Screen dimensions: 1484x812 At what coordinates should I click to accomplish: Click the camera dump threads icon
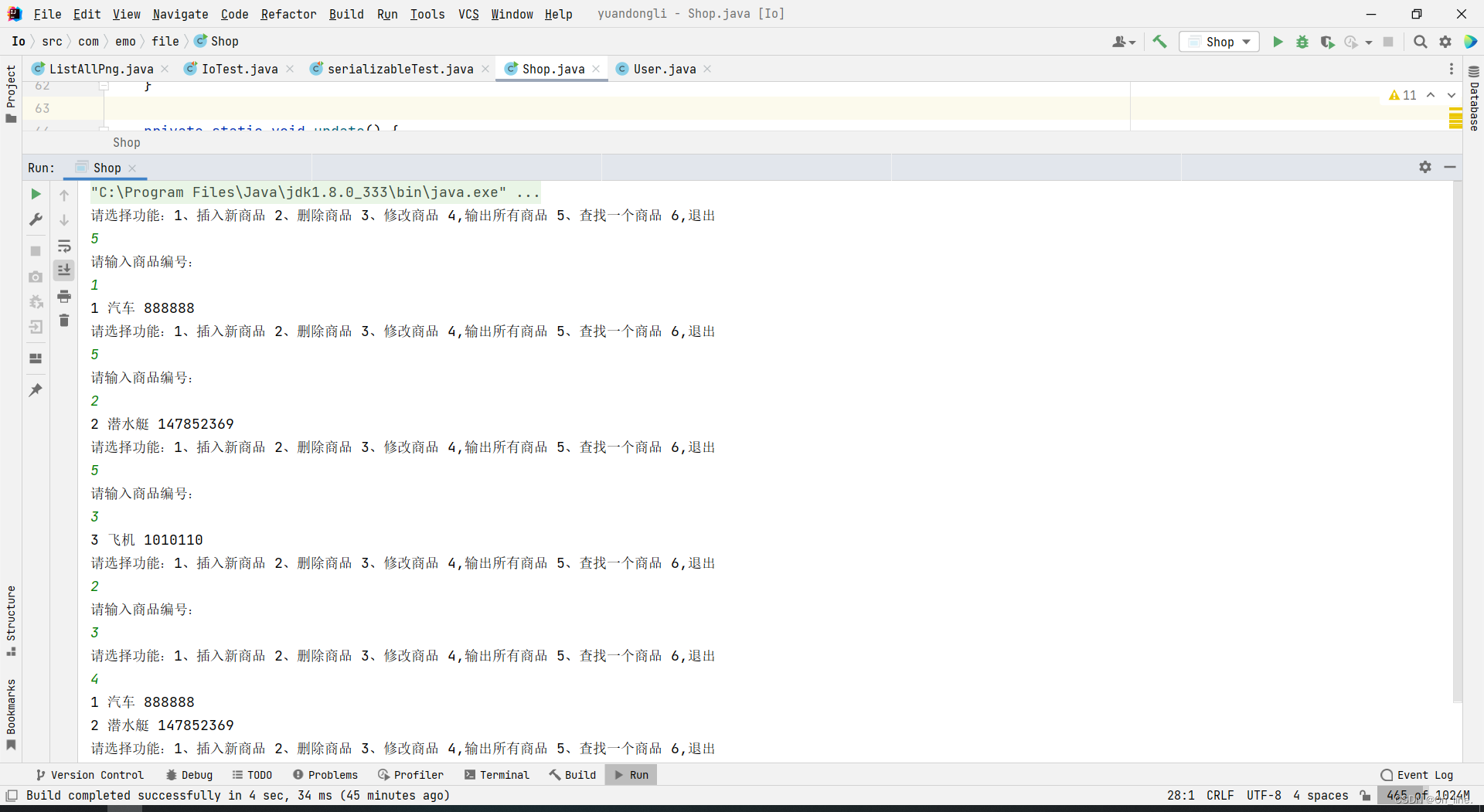[x=36, y=277]
